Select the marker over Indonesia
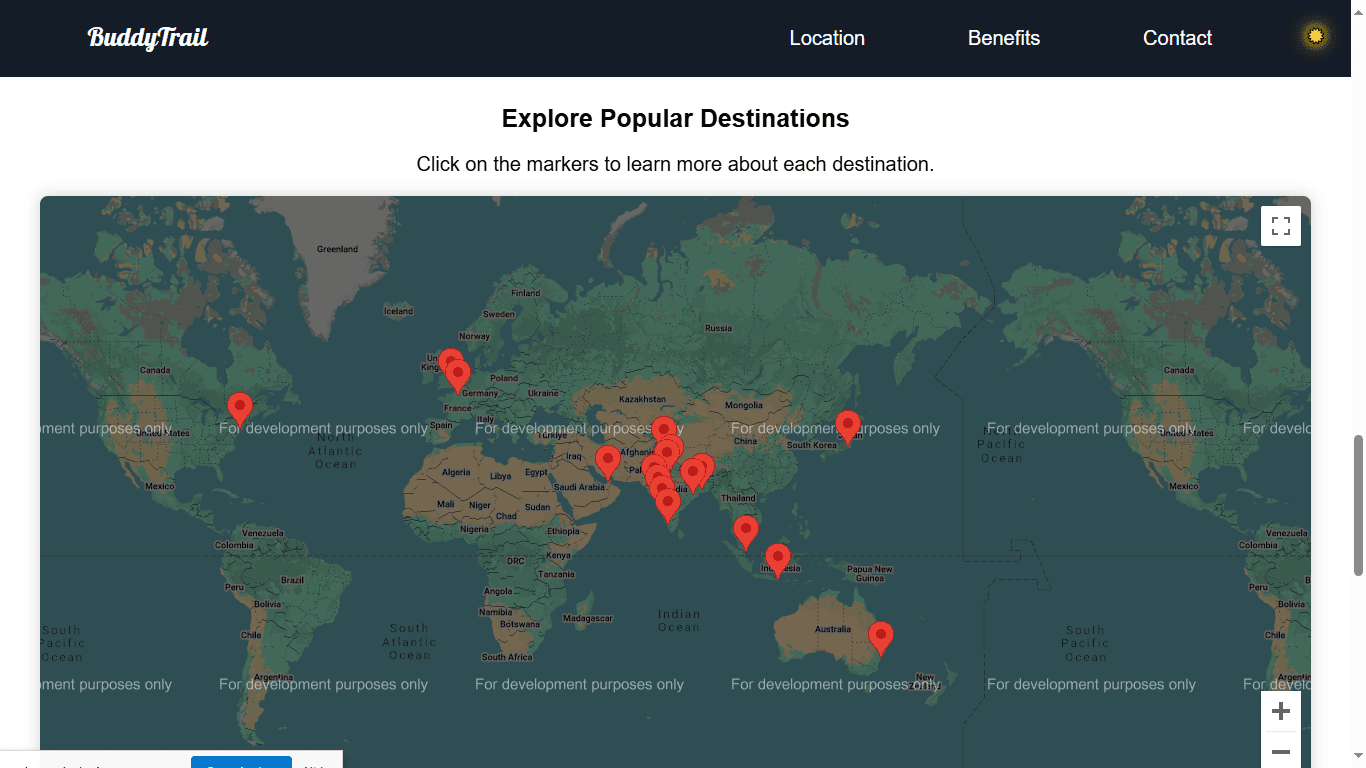This screenshot has width=1366, height=768. (778, 560)
